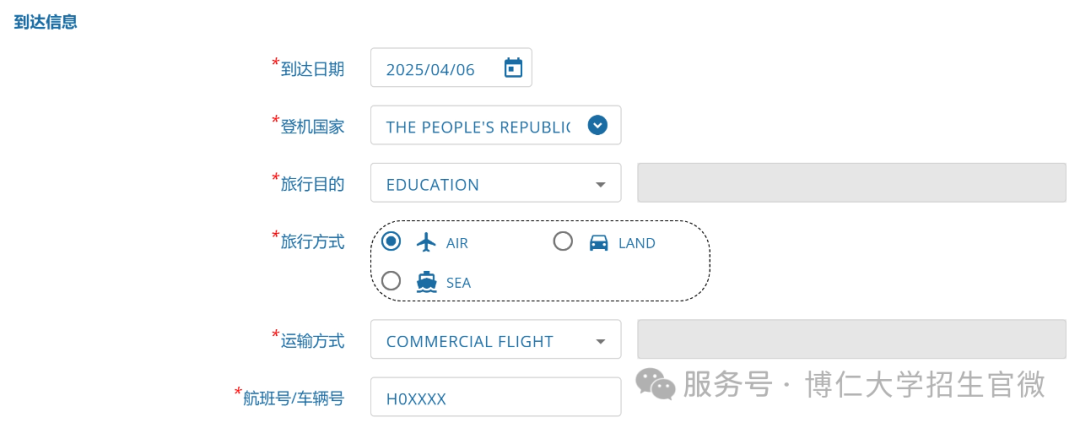Screen dimensions: 1080x428
Task: Click the car icon beside LAND
Action: click(599, 243)
